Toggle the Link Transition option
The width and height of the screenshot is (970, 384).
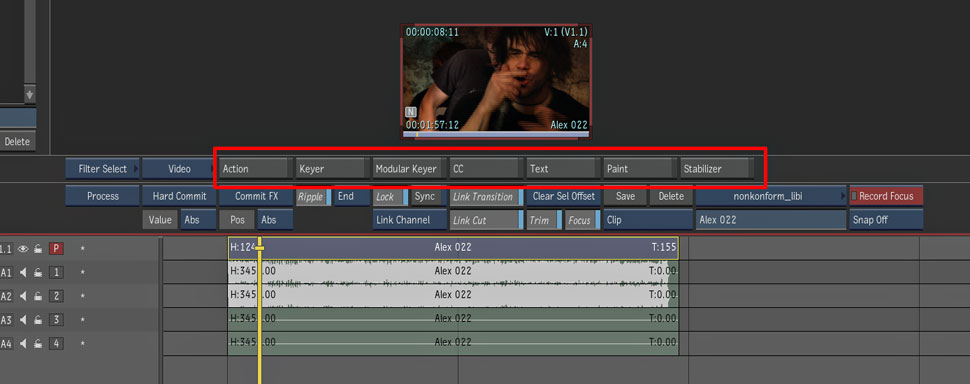486,197
